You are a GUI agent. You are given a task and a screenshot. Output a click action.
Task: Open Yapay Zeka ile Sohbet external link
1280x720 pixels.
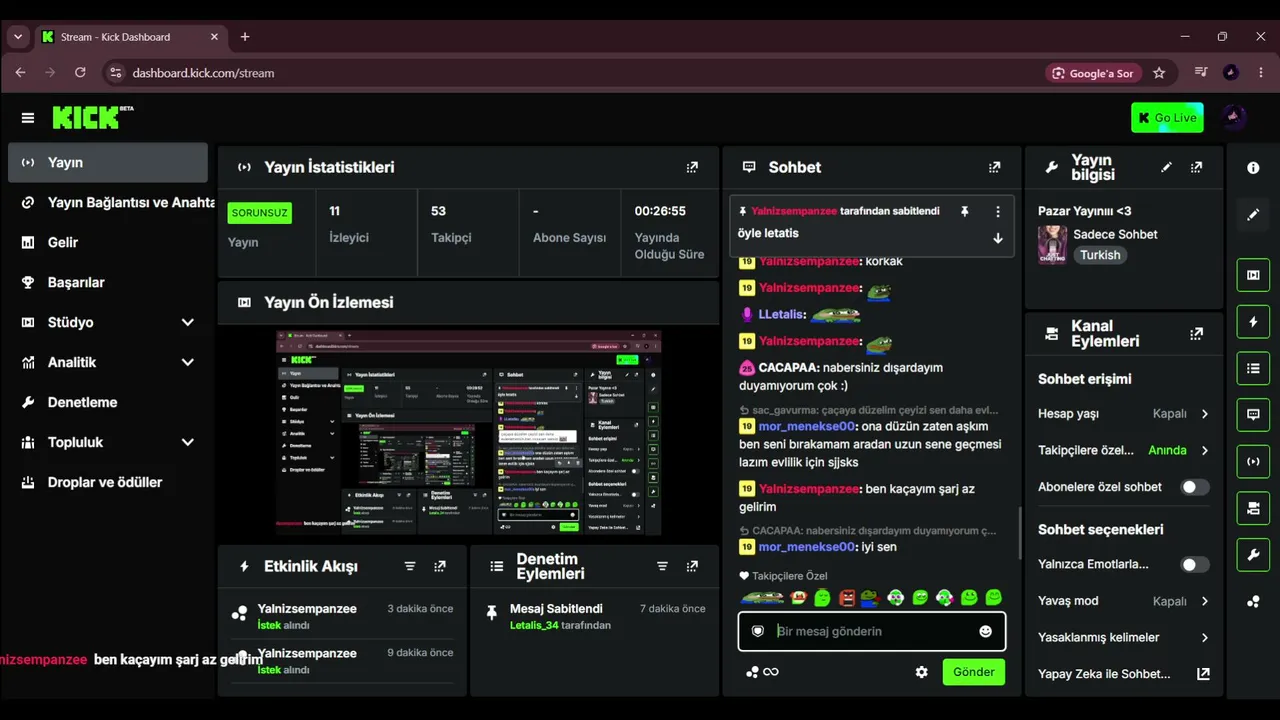tap(1203, 674)
